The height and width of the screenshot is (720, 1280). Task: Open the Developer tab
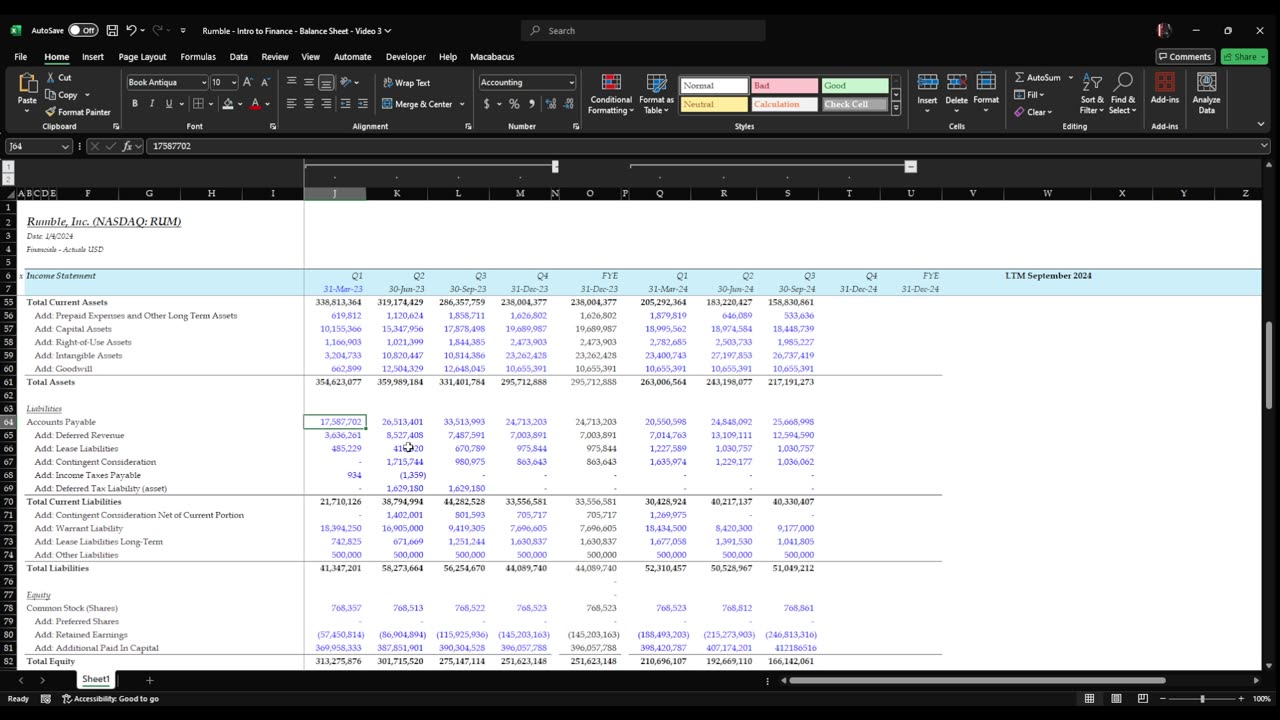point(405,57)
